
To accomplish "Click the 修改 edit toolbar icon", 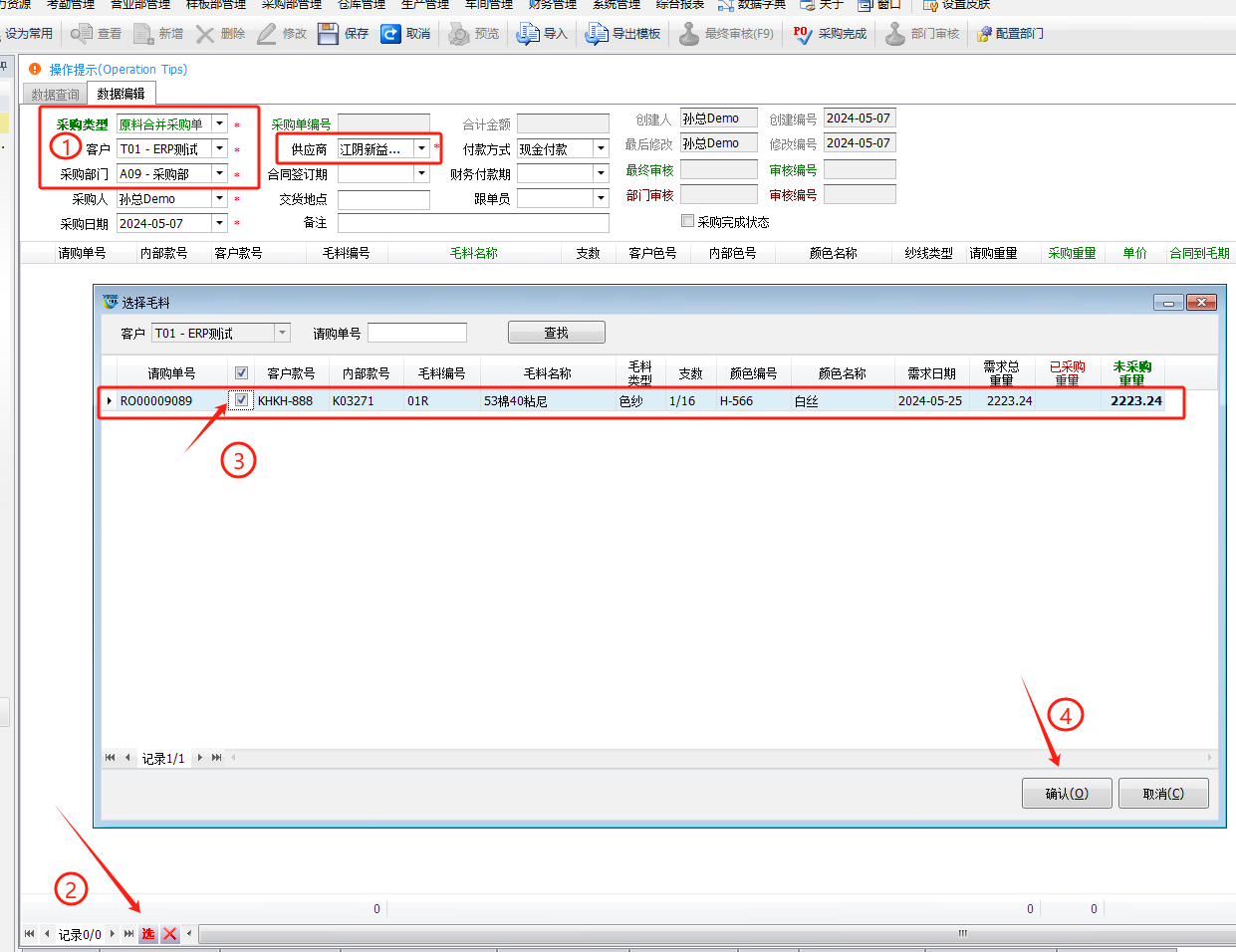I will (267, 34).
